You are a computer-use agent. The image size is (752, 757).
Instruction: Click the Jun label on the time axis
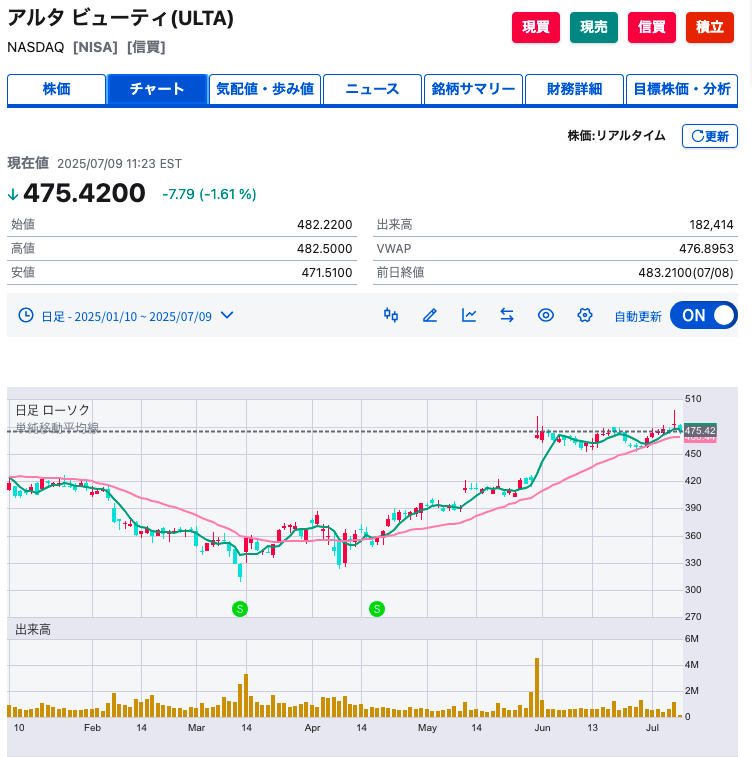click(x=542, y=728)
